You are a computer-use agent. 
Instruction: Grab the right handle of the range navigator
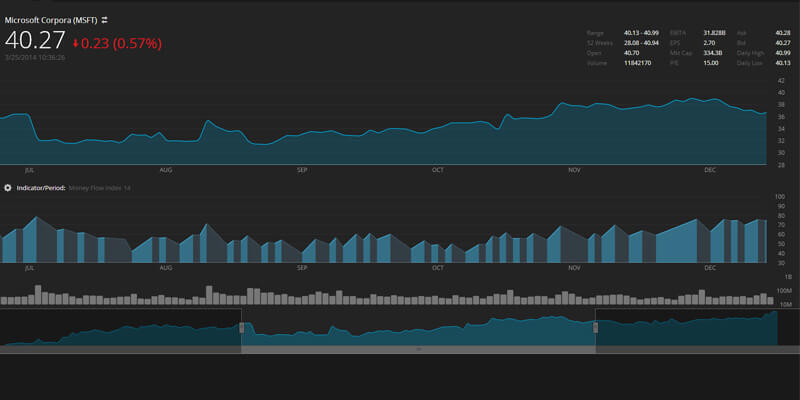[595, 328]
